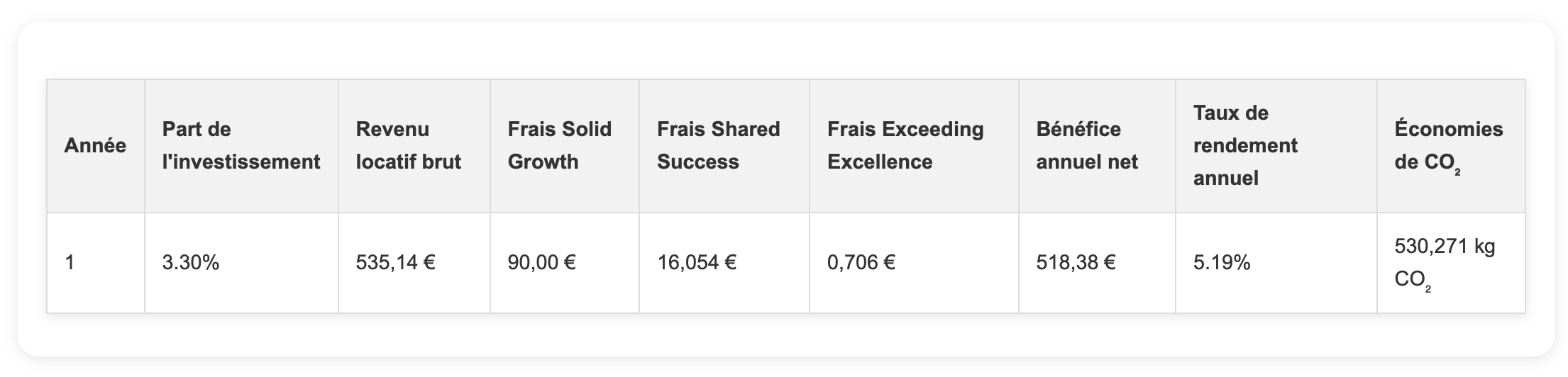Select the Frais Exceeding Excellence header
Screen dimensions: 1568x377
point(905,146)
